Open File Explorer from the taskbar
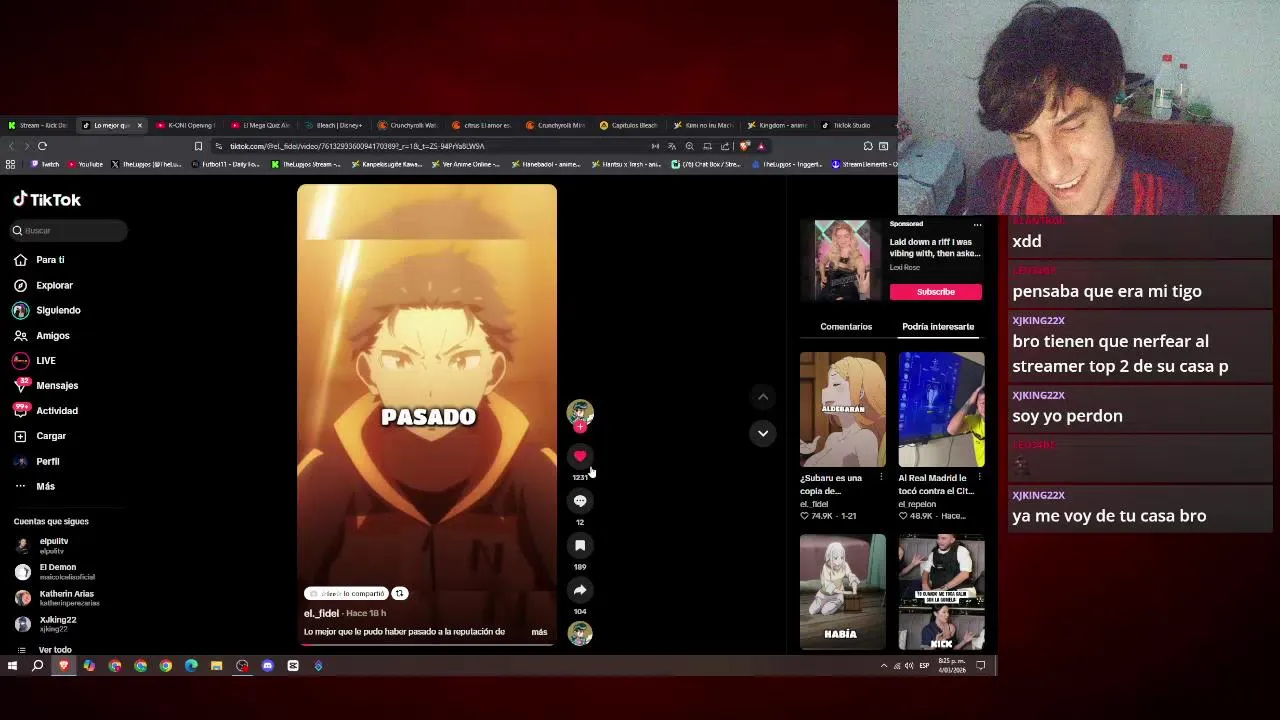The image size is (1280, 720). [x=216, y=666]
